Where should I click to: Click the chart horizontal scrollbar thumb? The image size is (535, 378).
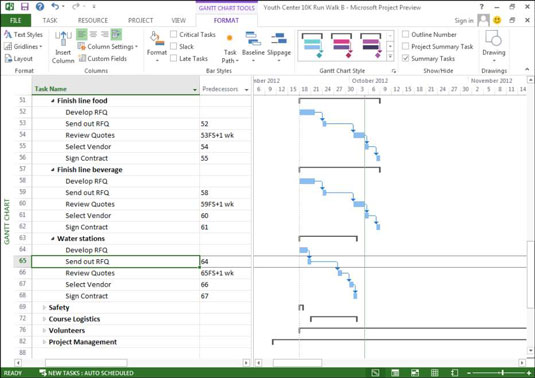pyautogui.click(x=298, y=363)
